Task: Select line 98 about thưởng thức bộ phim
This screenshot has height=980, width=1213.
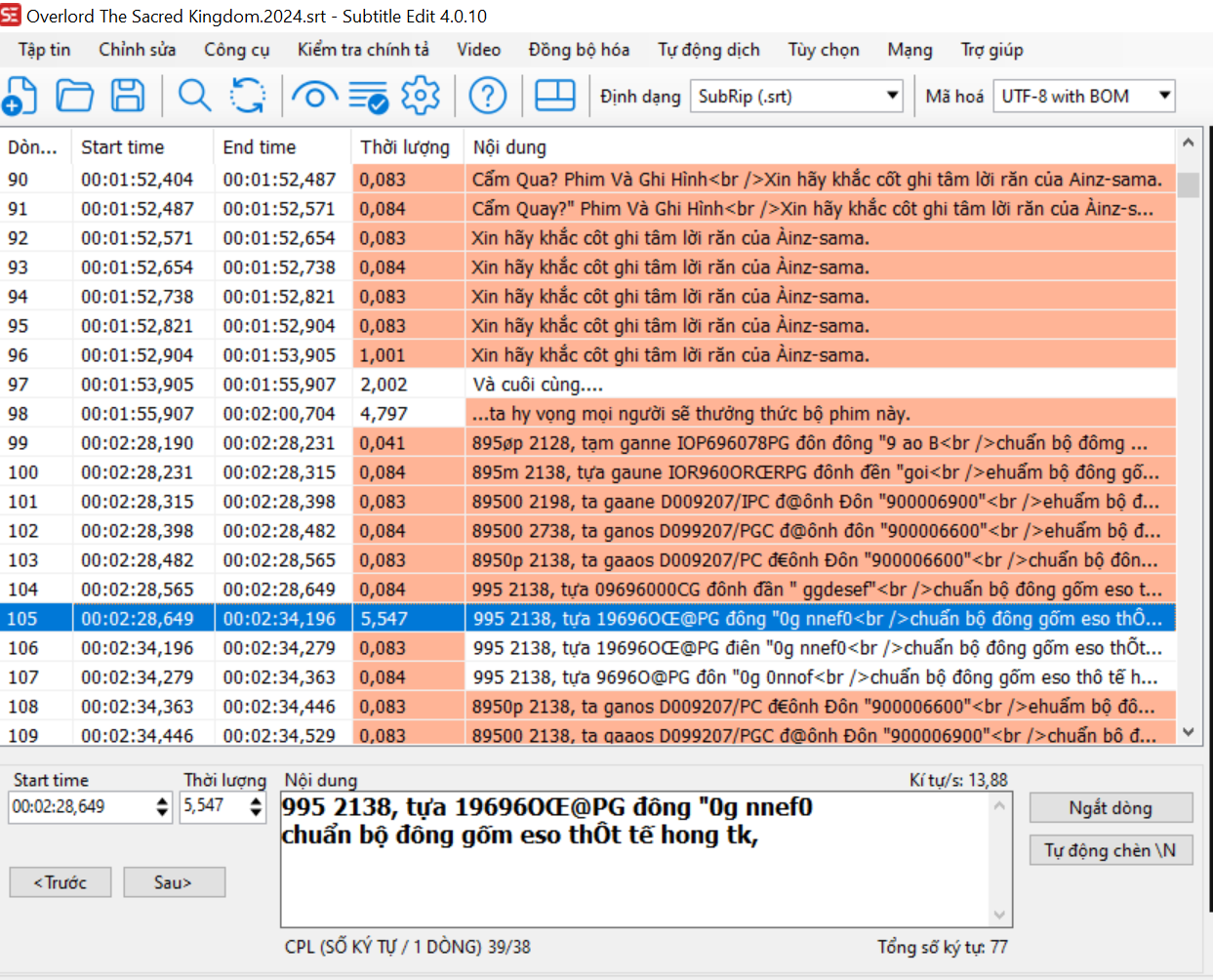Action: tap(587, 414)
